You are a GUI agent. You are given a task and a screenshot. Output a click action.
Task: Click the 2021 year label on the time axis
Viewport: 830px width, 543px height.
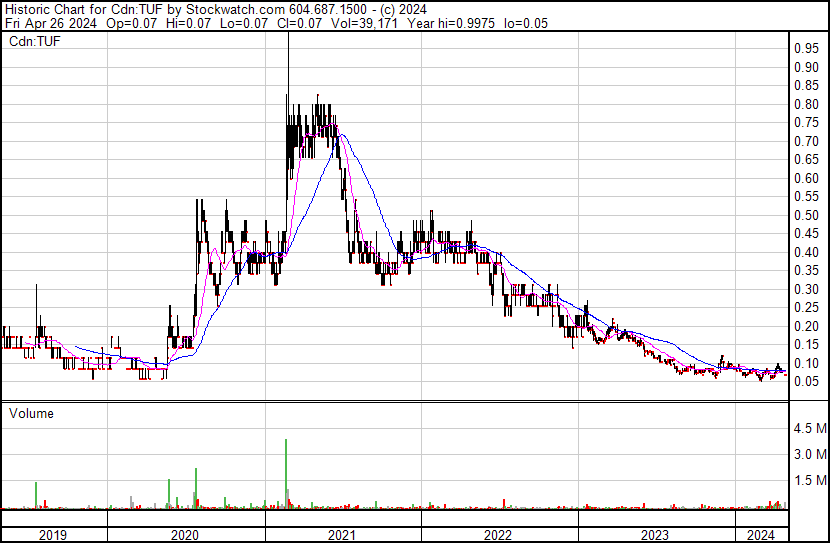[342, 535]
